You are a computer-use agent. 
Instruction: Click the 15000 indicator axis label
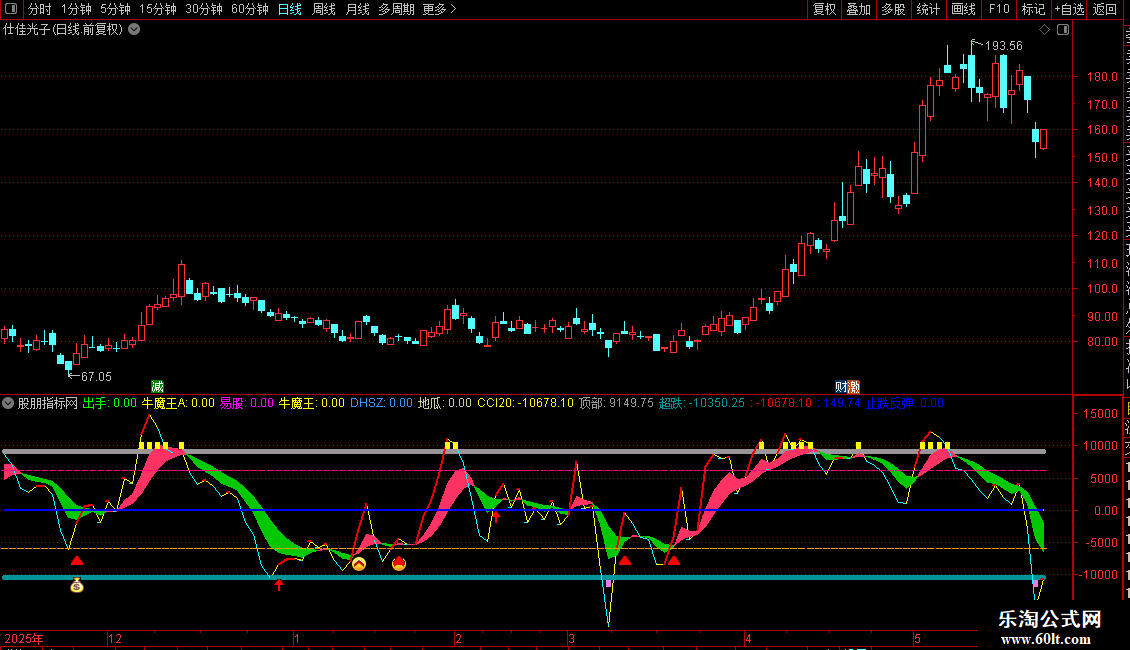click(1100, 414)
